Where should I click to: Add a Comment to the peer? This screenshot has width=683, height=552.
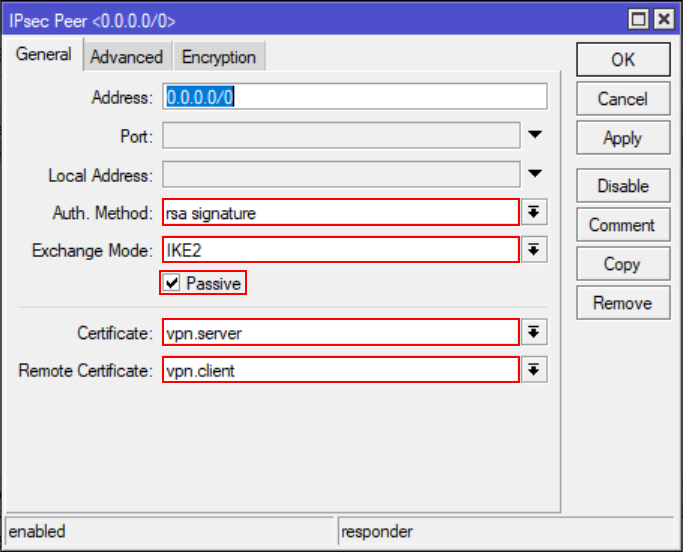622,225
